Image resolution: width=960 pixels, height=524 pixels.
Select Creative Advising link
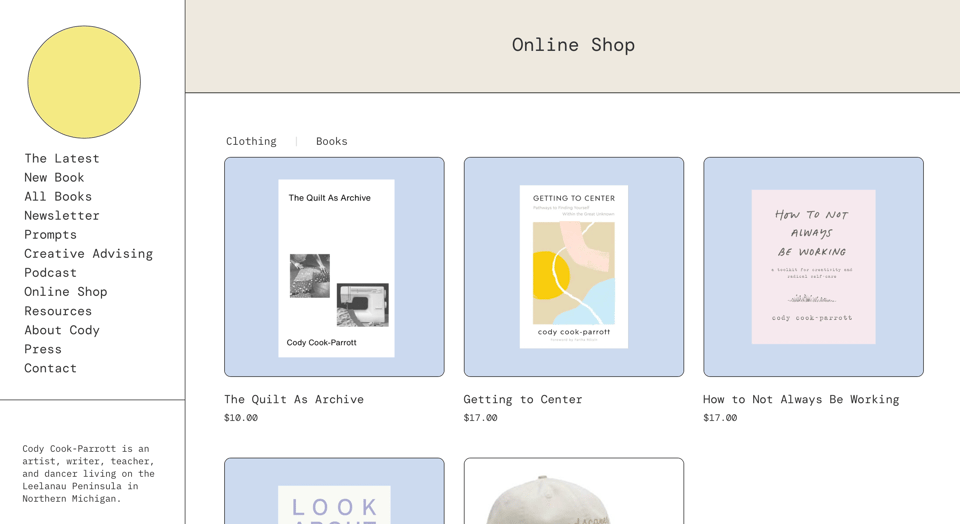[88, 253]
